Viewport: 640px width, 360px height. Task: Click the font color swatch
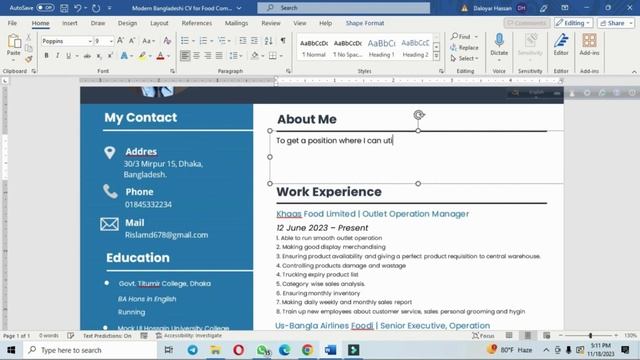point(160,56)
